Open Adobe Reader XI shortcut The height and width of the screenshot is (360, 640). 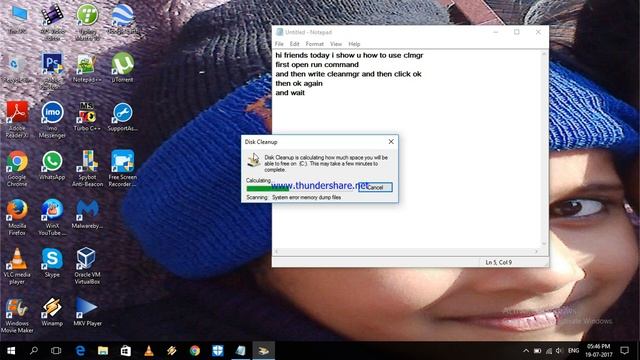pyautogui.click(x=17, y=119)
